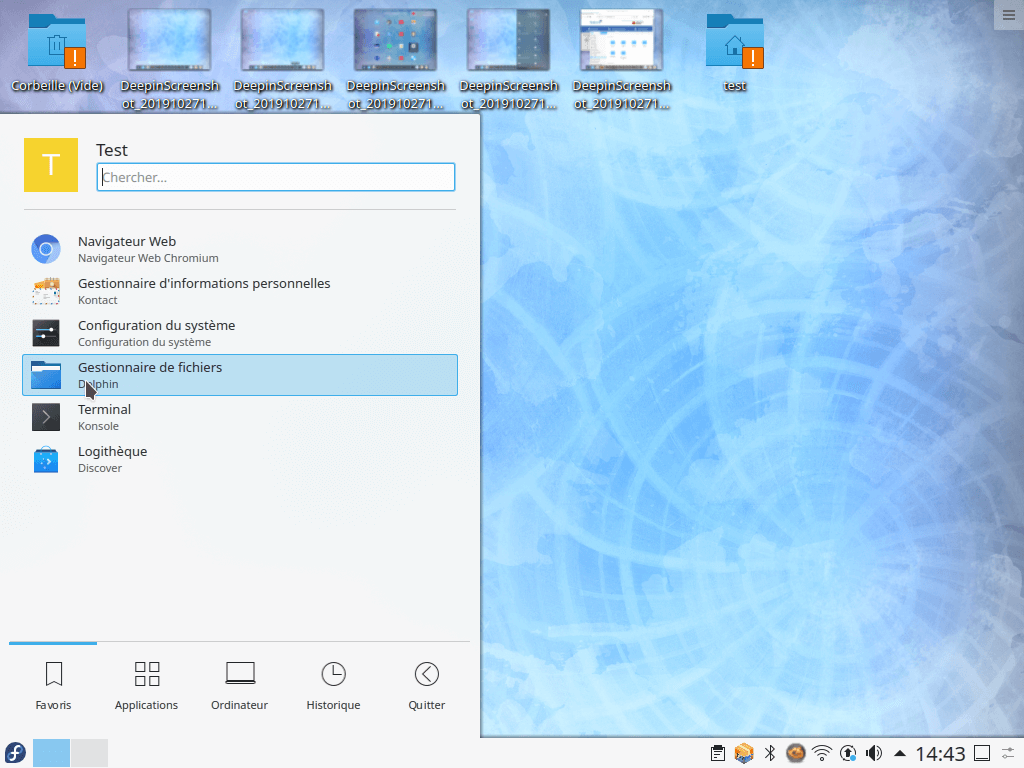Open the audio volume tray icon

874,754
